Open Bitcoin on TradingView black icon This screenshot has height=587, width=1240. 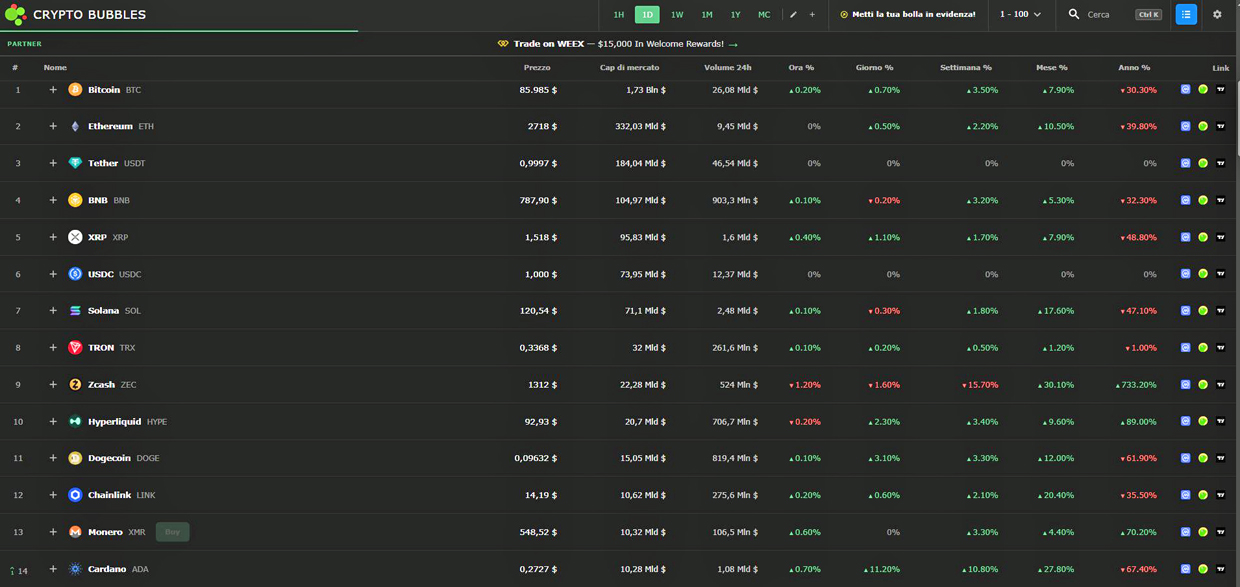(x=1220, y=89)
